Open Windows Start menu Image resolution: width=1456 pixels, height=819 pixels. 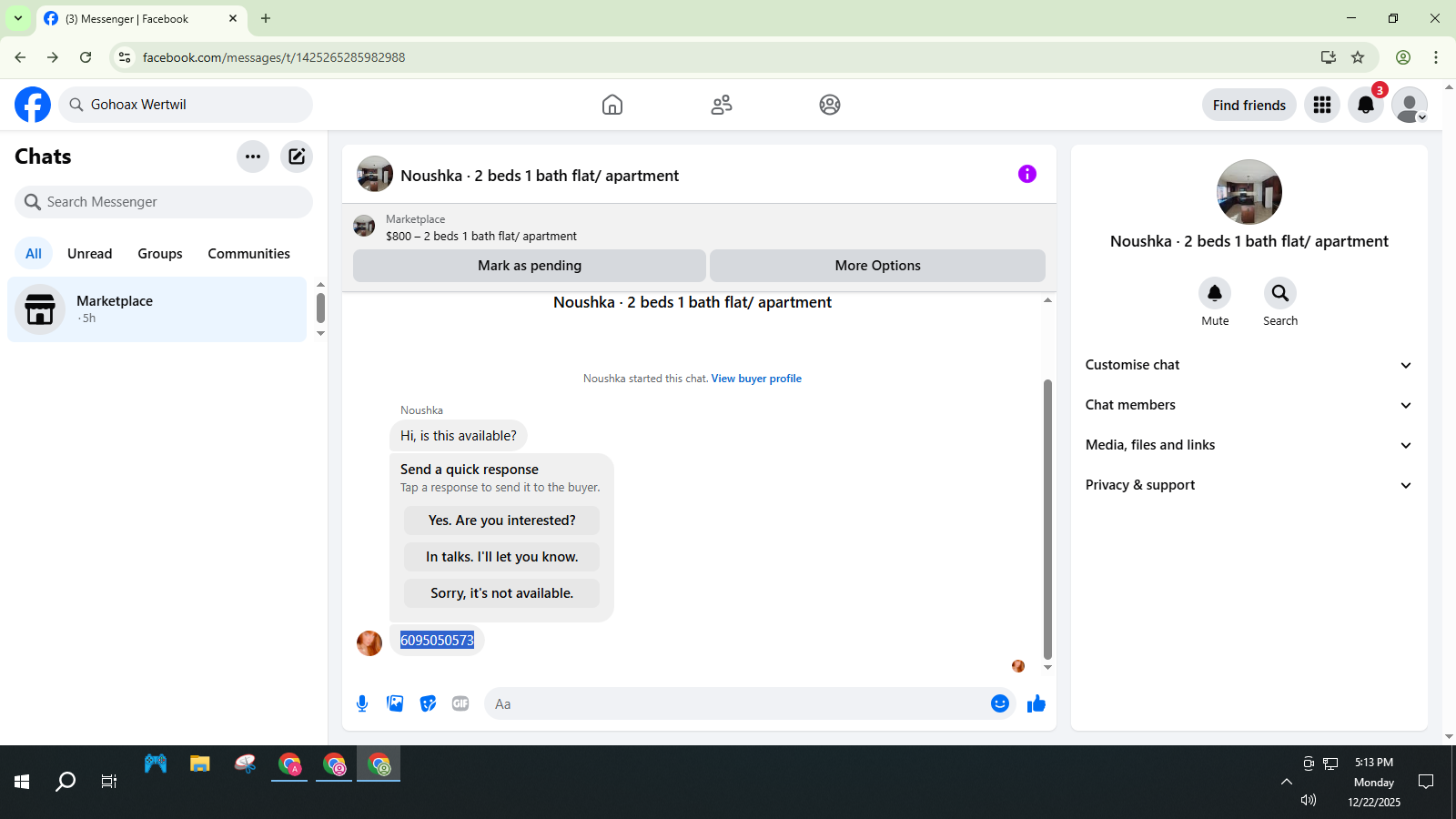pos(22,782)
